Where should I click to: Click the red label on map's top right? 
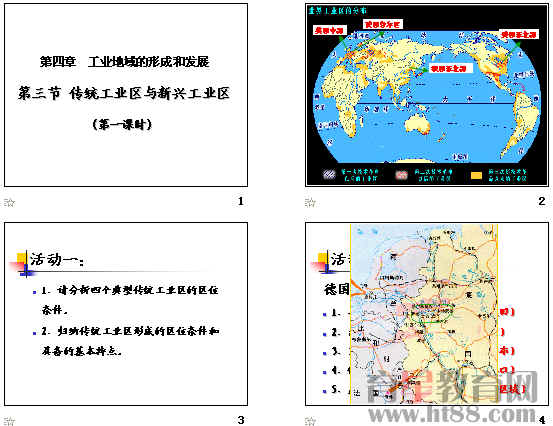pyautogui.click(x=519, y=35)
